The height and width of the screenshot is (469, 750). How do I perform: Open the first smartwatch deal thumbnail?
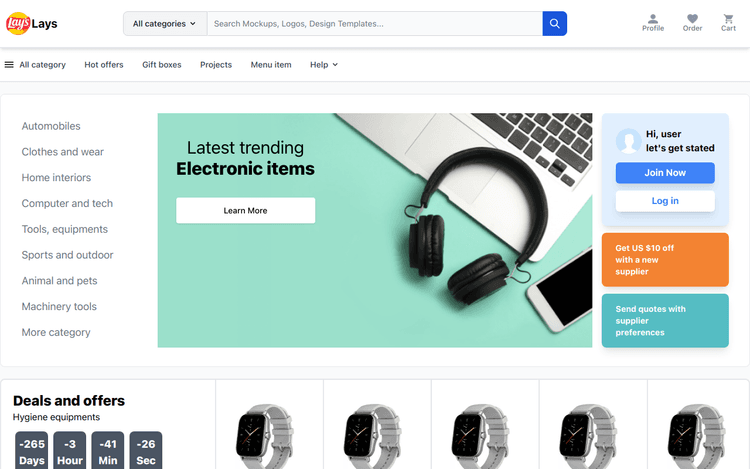point(264,436)
